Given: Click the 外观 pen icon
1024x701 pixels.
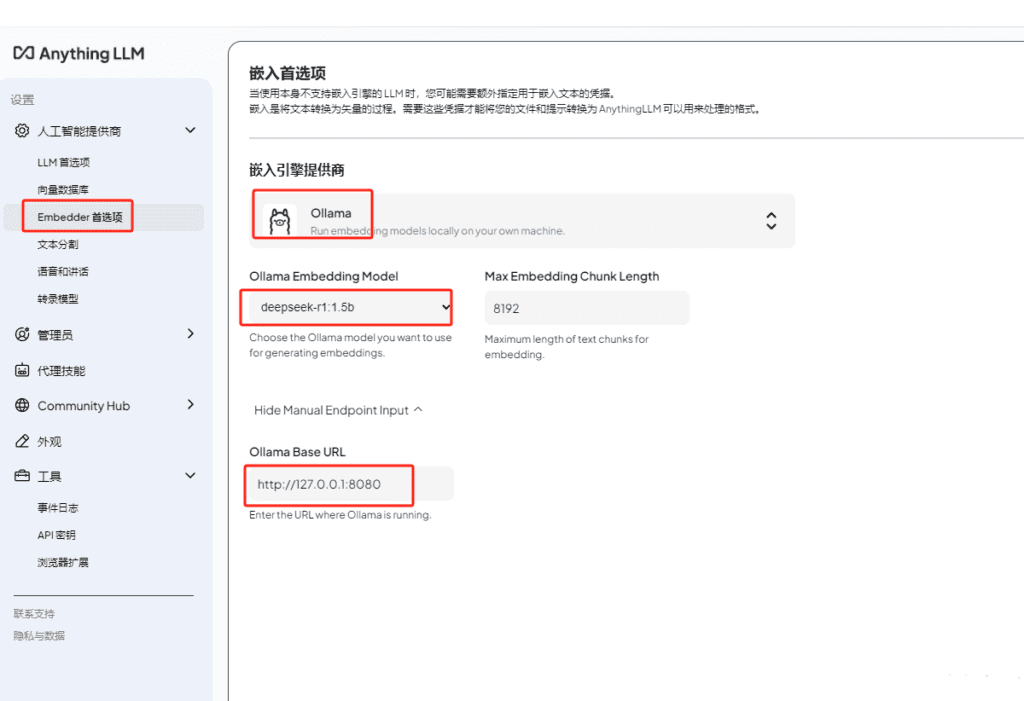Looking at the screenshot, I should click(x=22, y=441).
